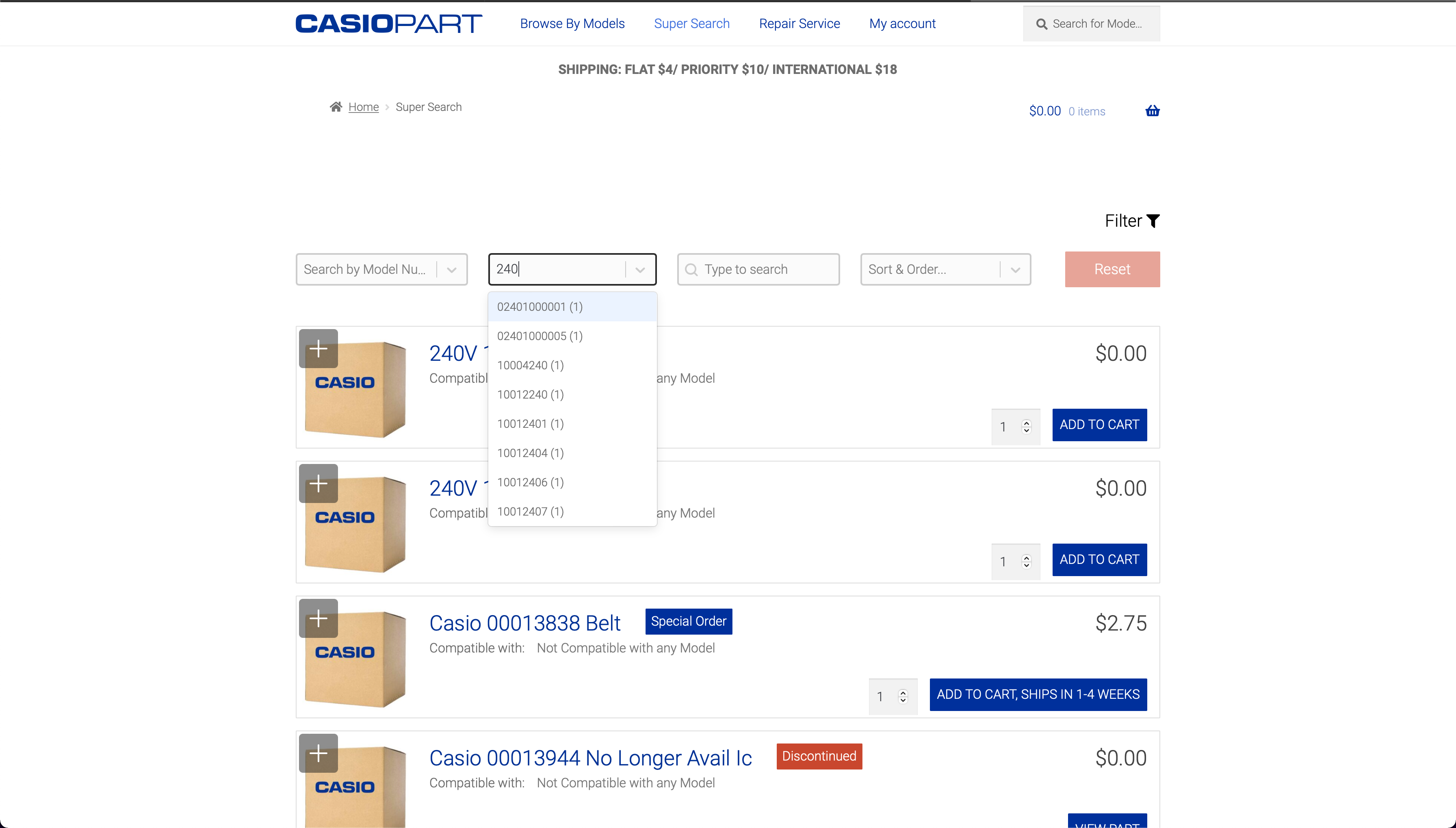
Task: Select option 10012404 (1)
Action: click(572, 453)
